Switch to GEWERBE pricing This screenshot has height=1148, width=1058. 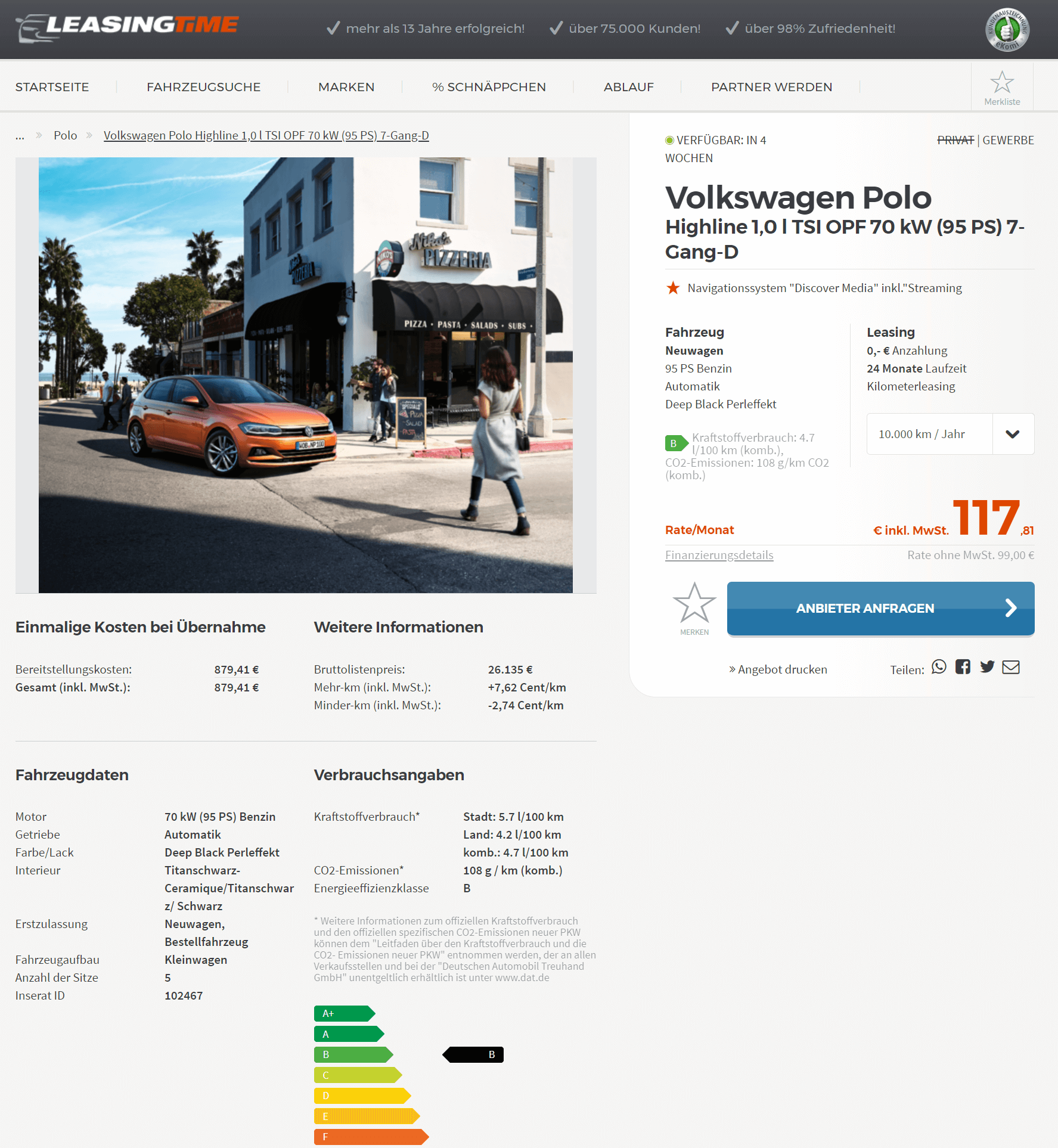tap(1008, 140)
